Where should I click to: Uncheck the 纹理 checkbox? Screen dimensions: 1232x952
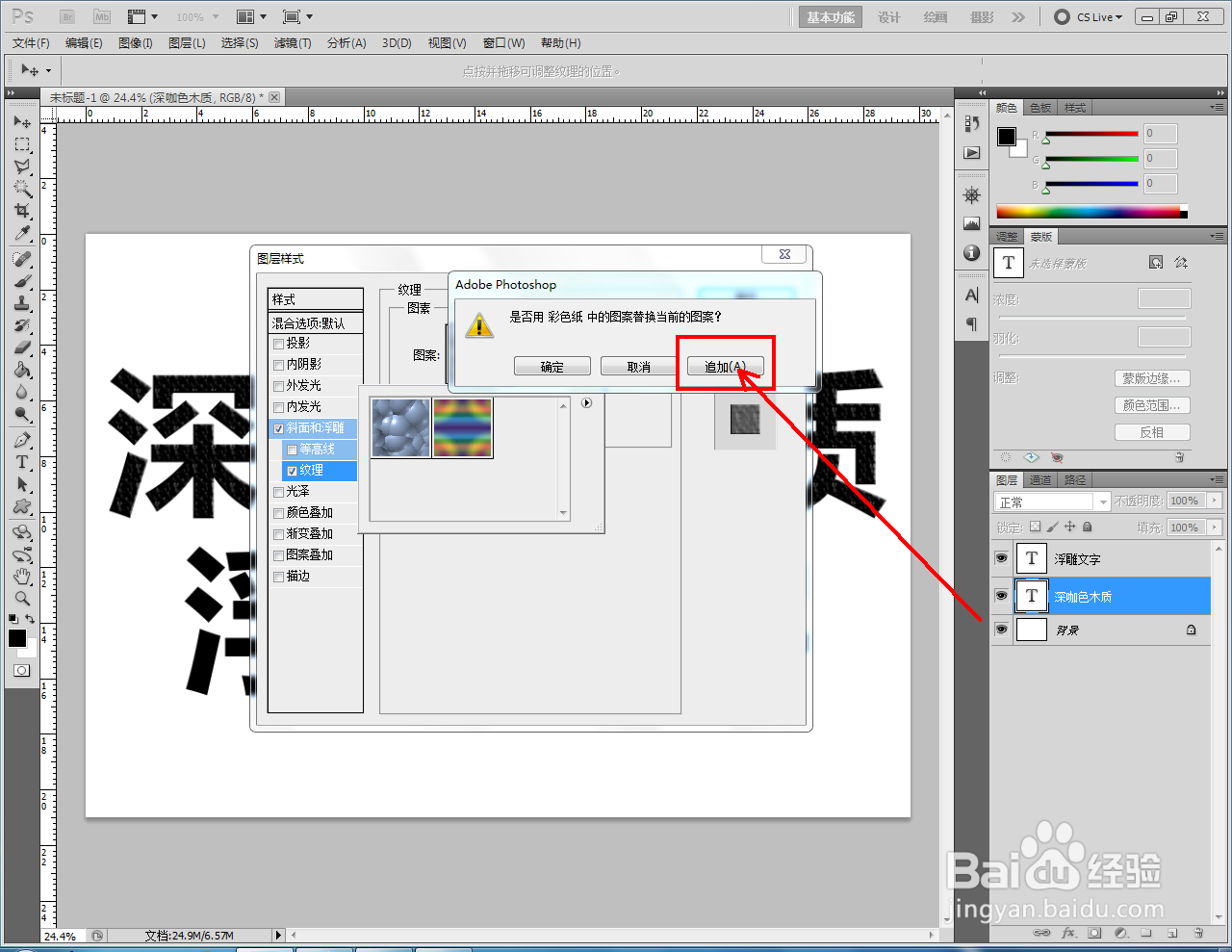point(293,471)
